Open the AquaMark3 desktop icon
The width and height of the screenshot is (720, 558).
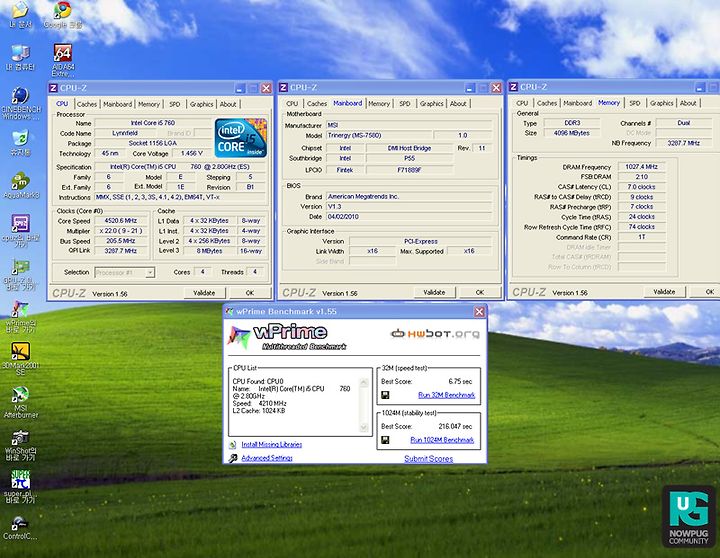click(x=21, y=186)
